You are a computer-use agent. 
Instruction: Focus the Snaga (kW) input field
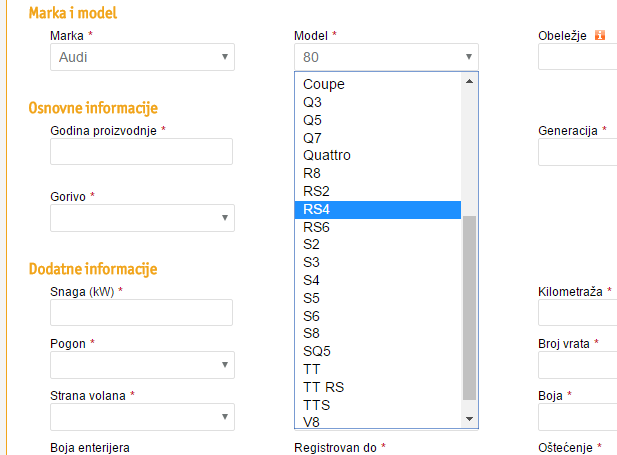[x=141, y=313]
